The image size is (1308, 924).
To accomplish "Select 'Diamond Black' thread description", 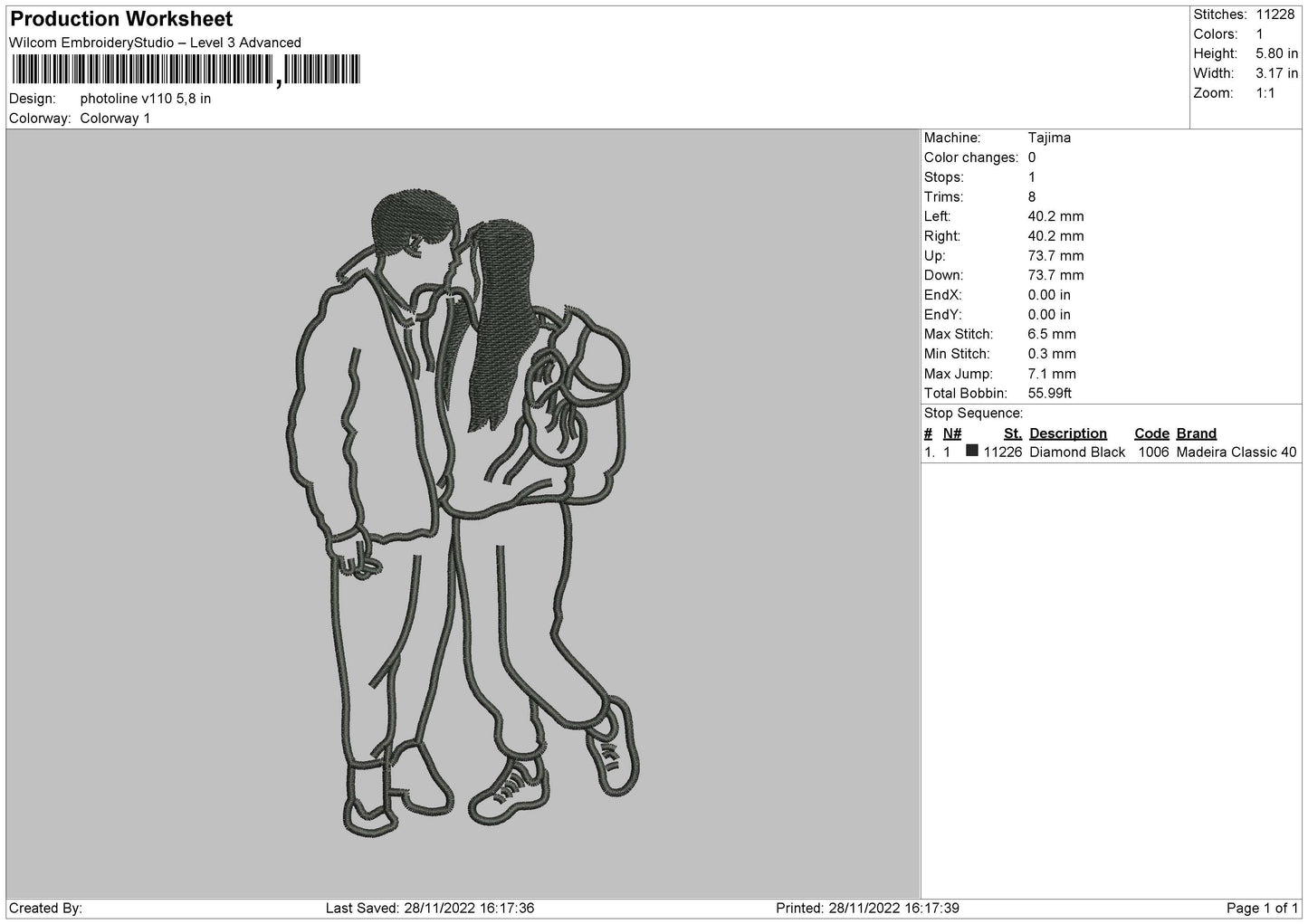I will pyautogui.click(x=1077, y=452).
